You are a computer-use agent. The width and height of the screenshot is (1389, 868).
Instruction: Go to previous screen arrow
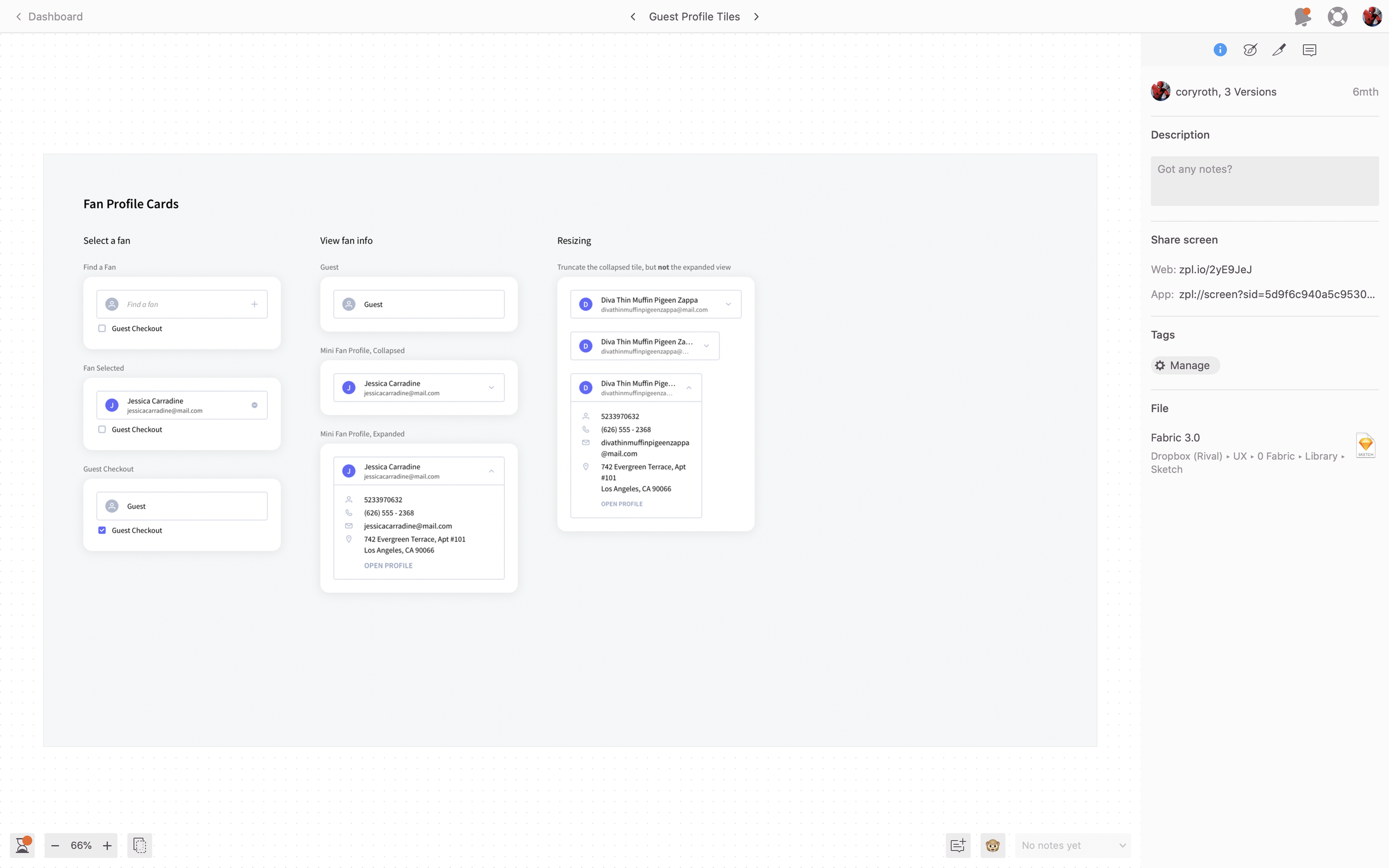[x=633, y=17]
